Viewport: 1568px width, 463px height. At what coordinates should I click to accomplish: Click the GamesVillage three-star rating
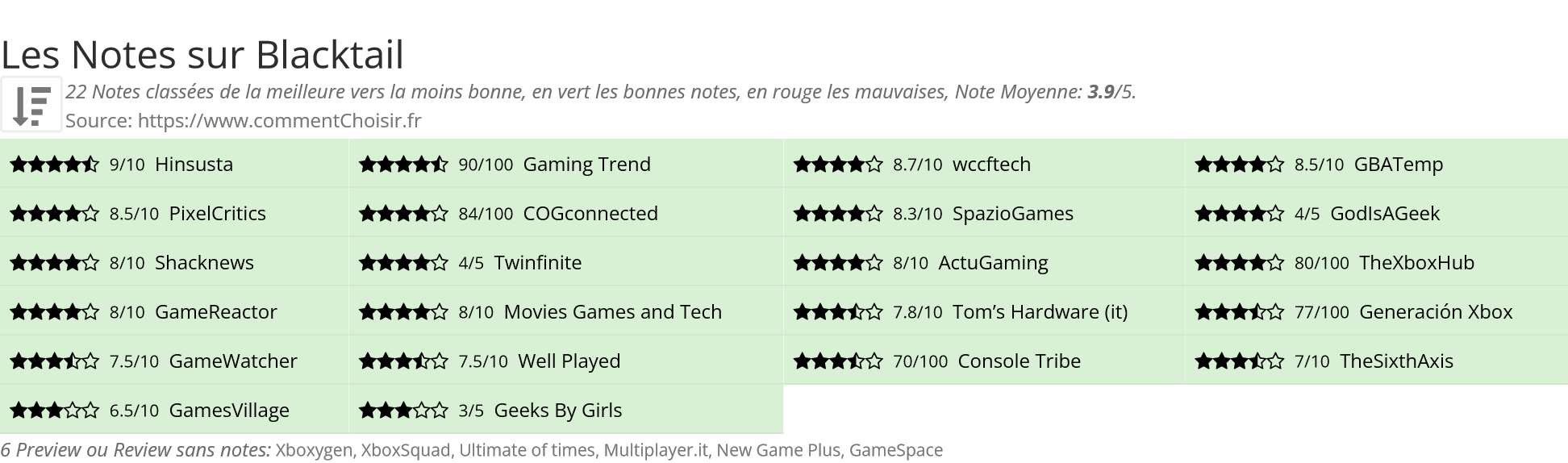[x=54, y=411]
